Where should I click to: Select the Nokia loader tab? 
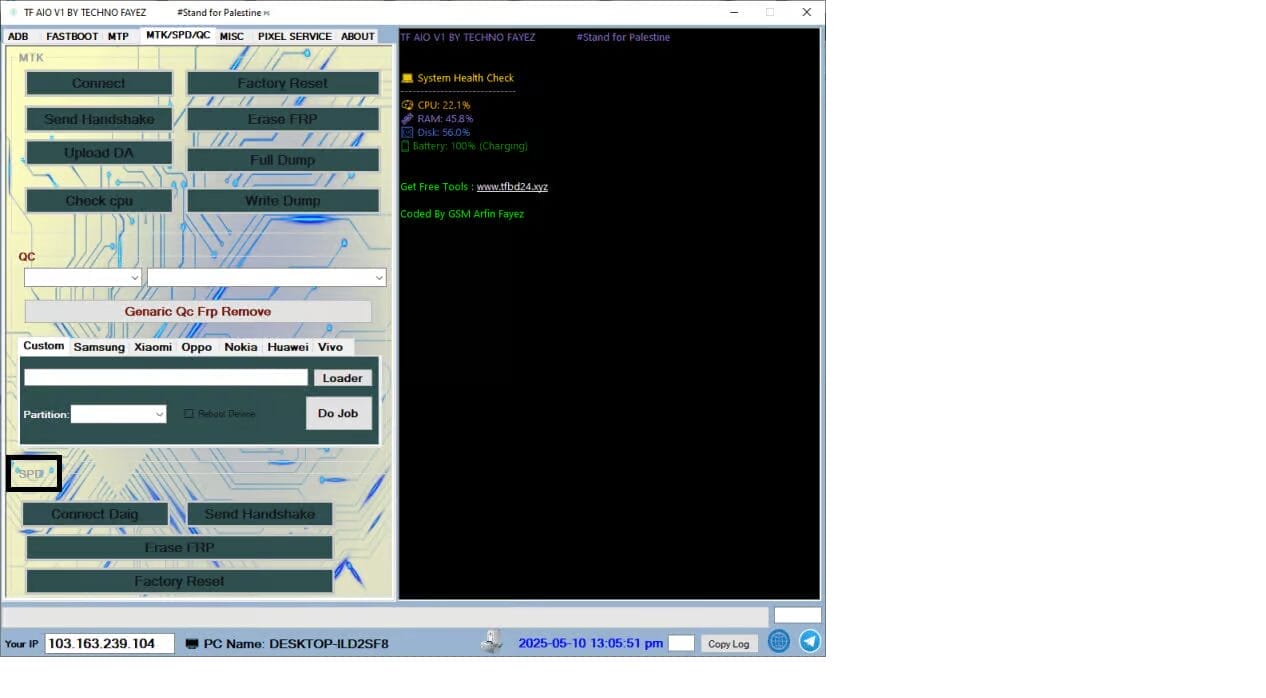pyautogui.click(x=240, y=347)
